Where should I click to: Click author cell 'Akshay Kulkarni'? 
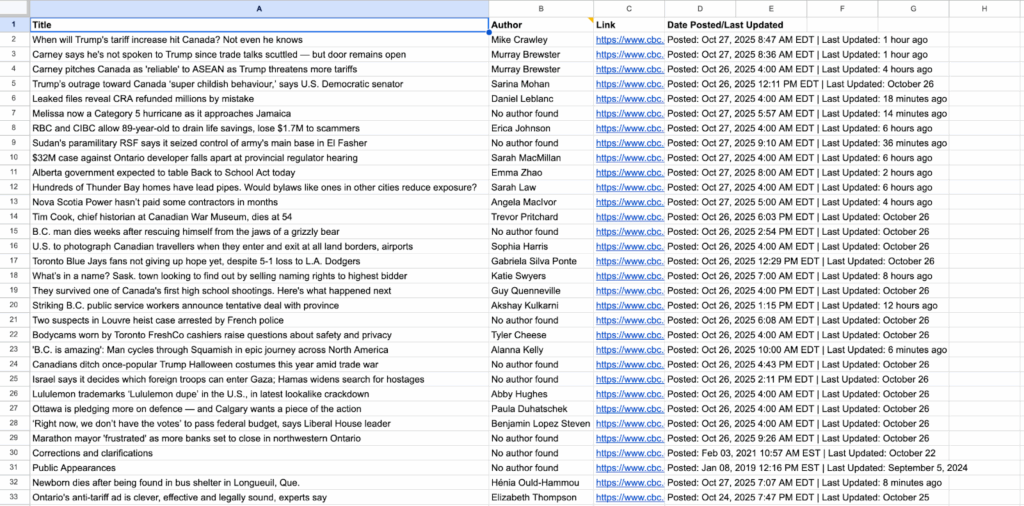pos(541,306)
